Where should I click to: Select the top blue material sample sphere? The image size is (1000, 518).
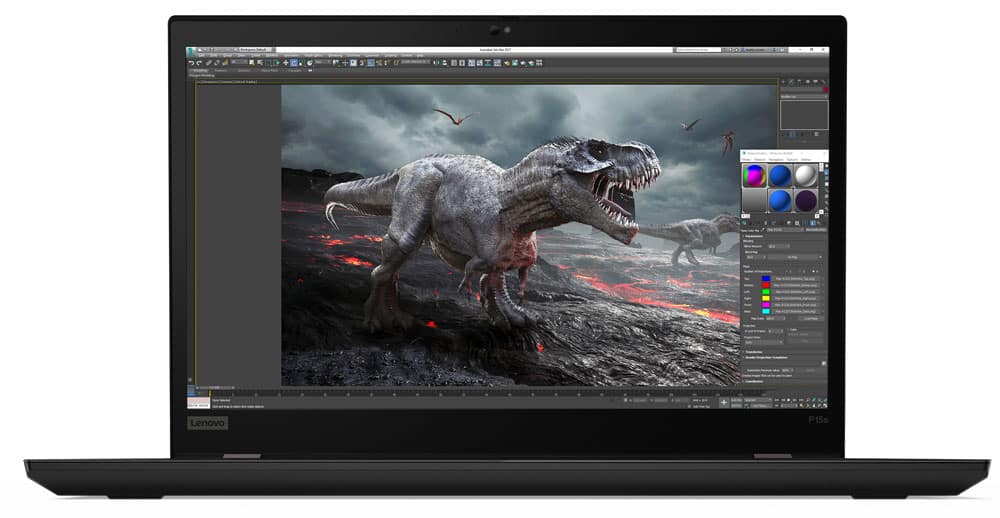click(x=780, y=175)
